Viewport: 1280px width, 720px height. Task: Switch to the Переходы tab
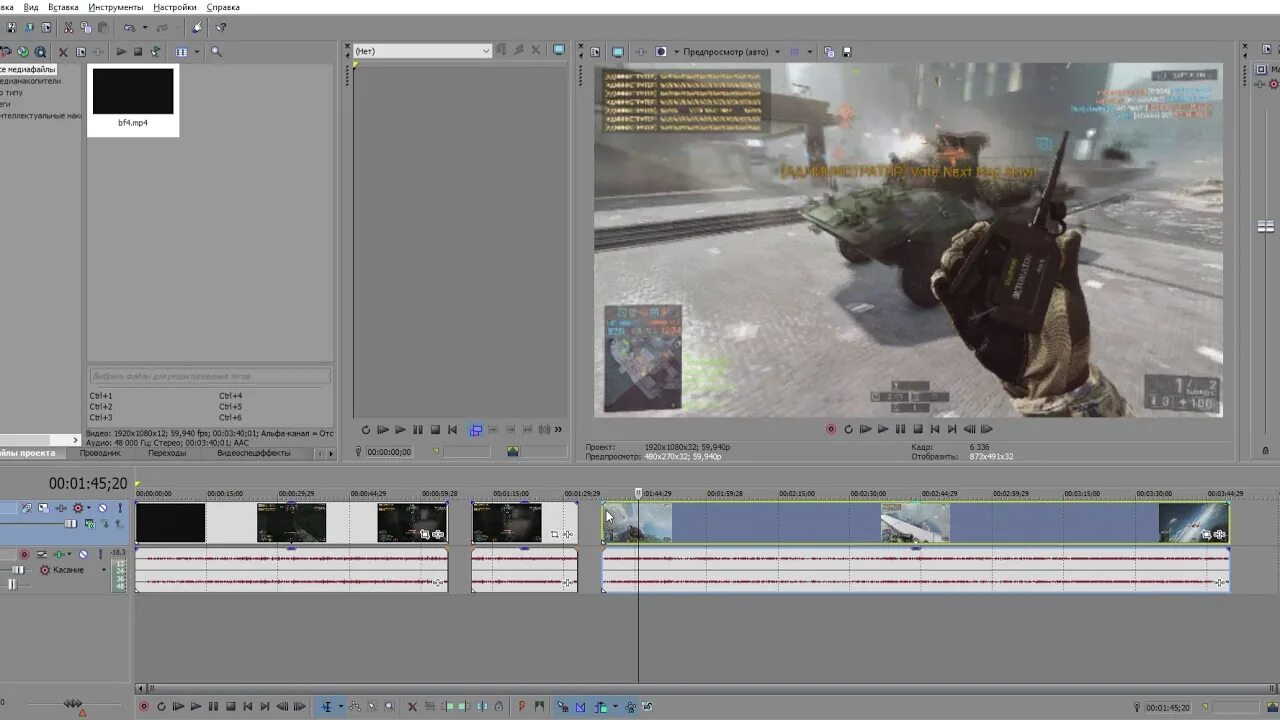[x=167, y=453]
